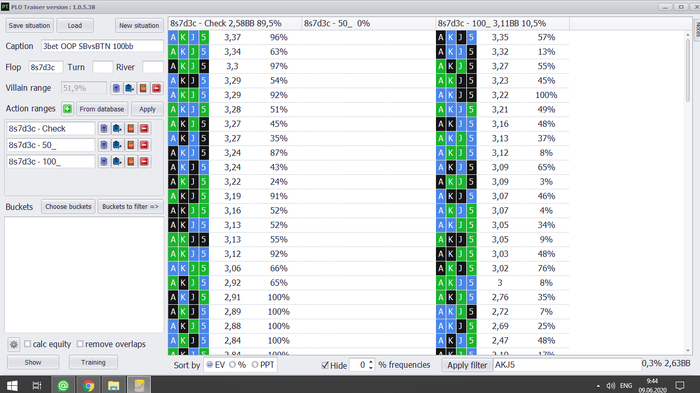Uncheck the Hide checkbox
Image resolution: width=700 pixels, height=393 pixels.
(325, 365)
